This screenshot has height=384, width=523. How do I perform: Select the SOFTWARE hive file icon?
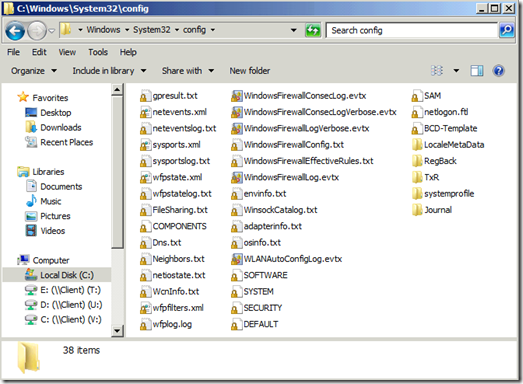pos(236,275)
